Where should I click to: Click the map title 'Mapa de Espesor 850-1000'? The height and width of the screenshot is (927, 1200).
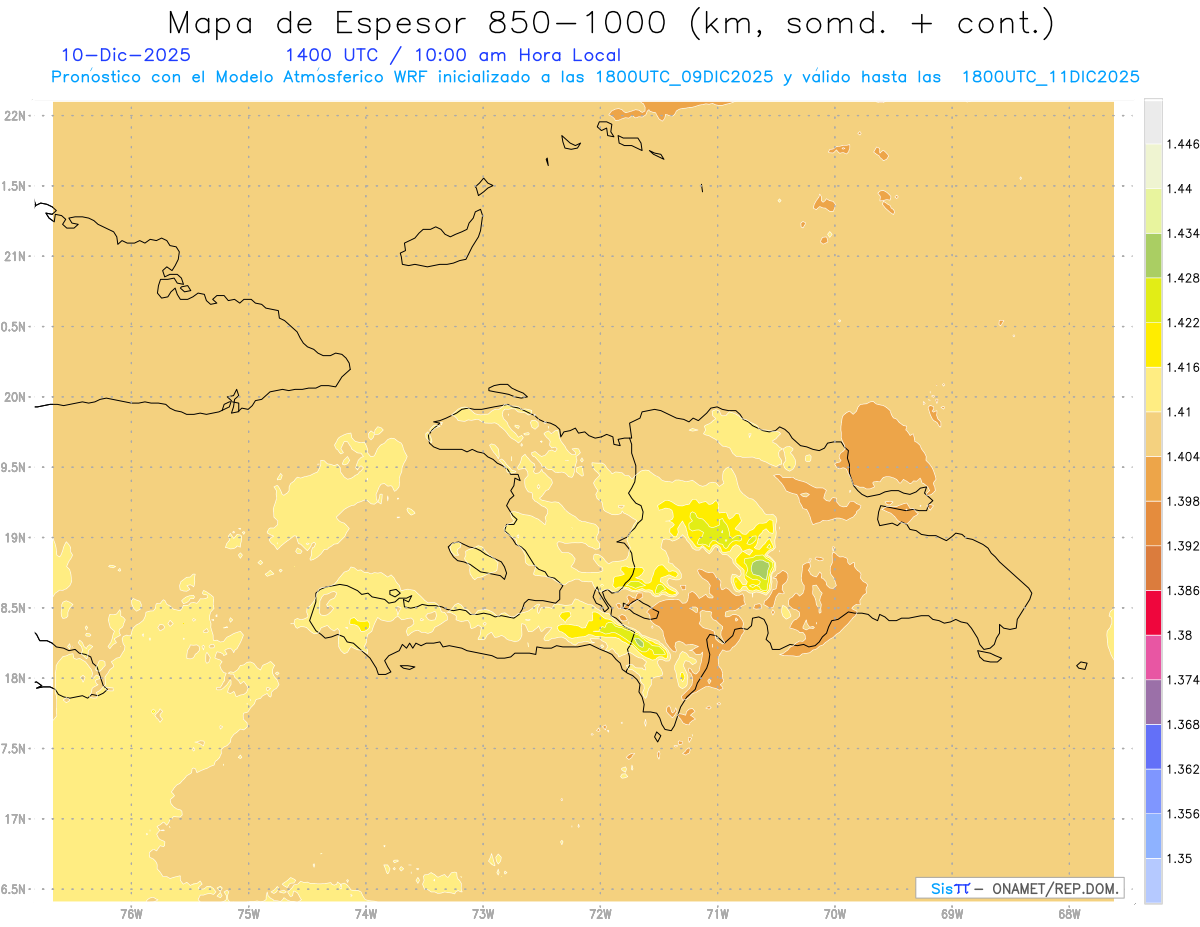(421, 22)
